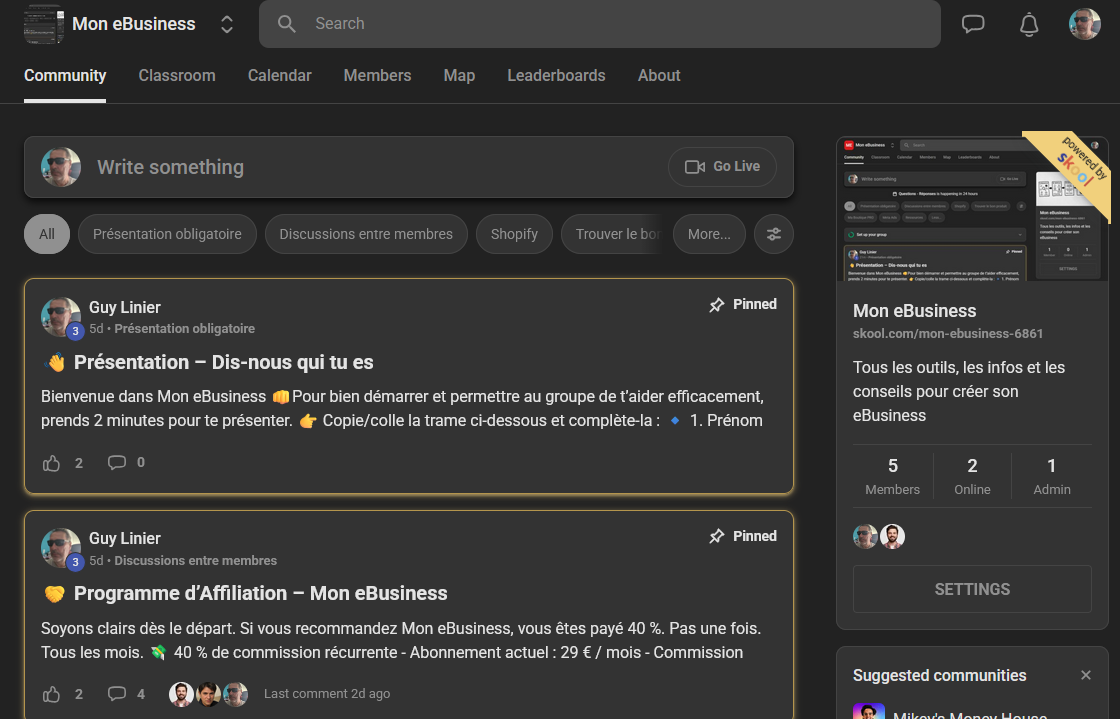Like the Présentation post with thumbs up
1120x719 pixels.
tap(52, 462)
